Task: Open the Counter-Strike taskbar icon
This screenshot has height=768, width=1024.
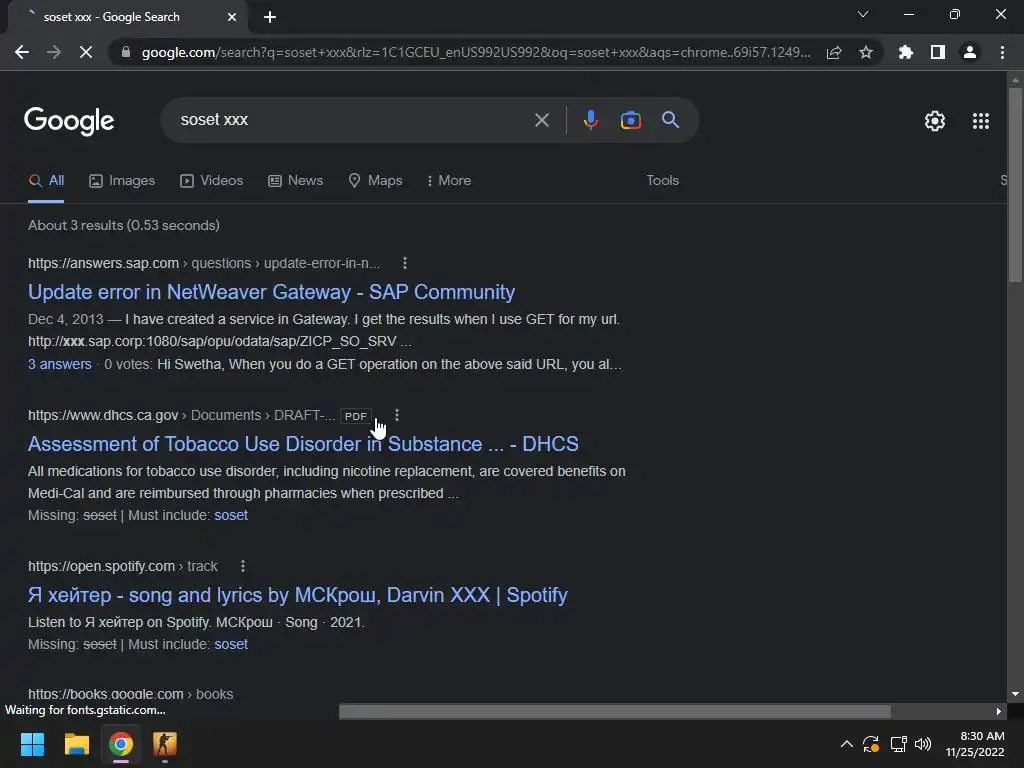Action: pyautogui.click(x=165, y=744)
